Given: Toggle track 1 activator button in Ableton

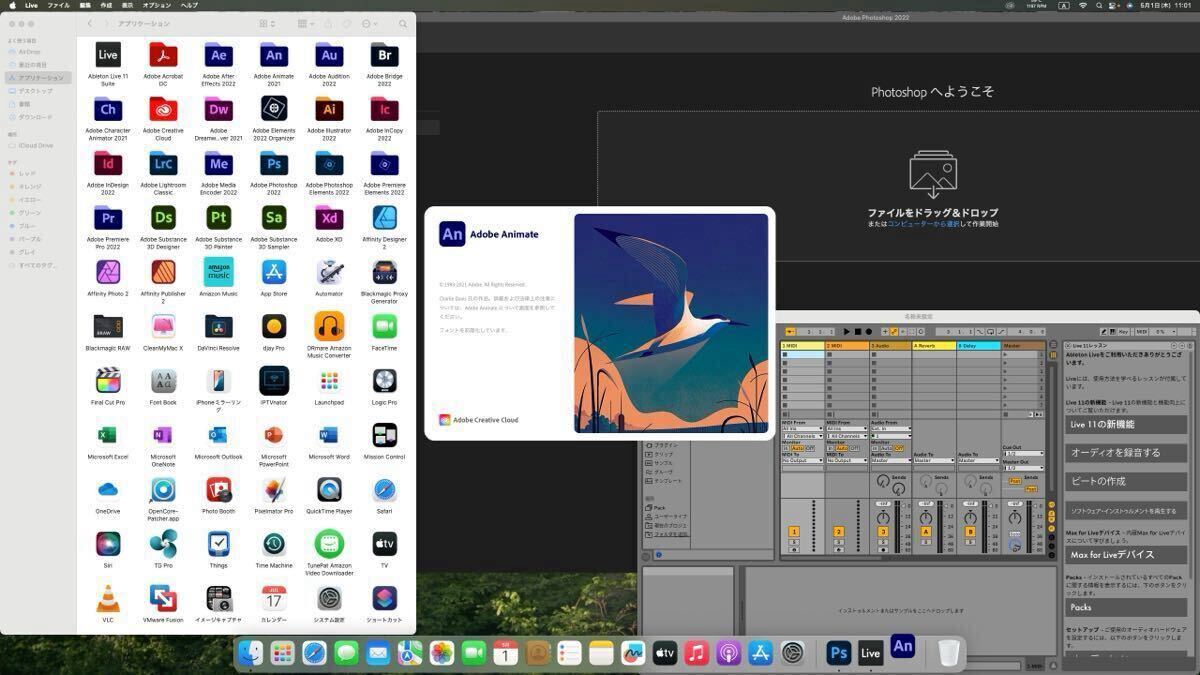Looking at the screenshot, I should pos(794,532).
